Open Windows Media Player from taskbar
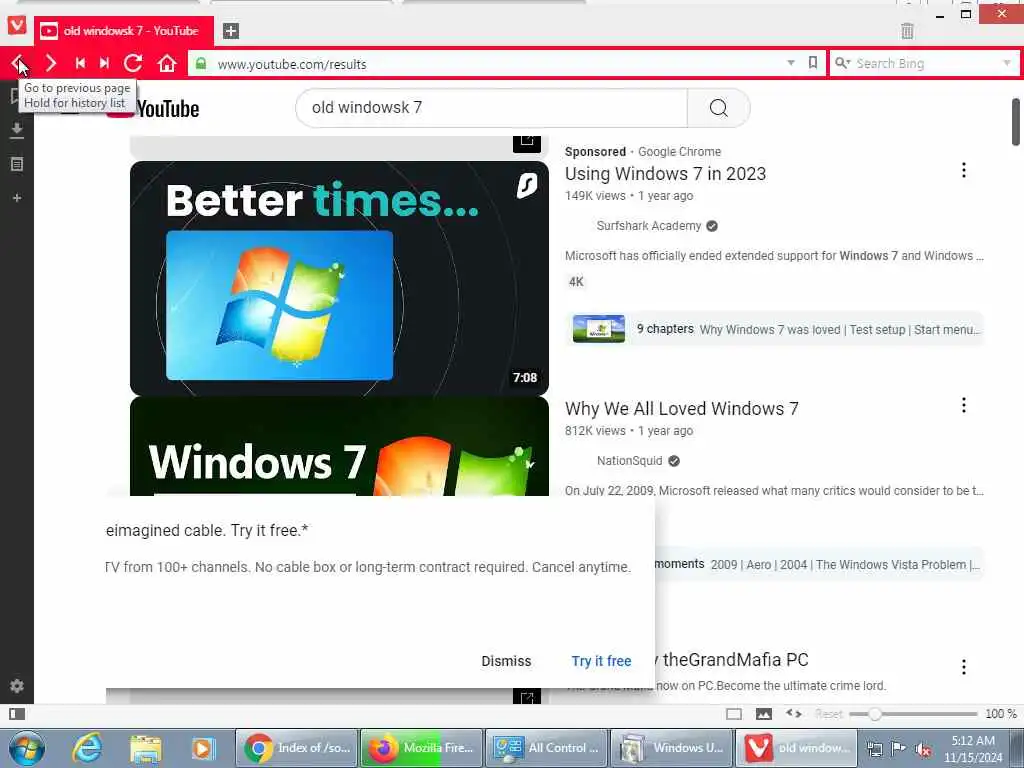1024x768 pixels. click(204, 748)
